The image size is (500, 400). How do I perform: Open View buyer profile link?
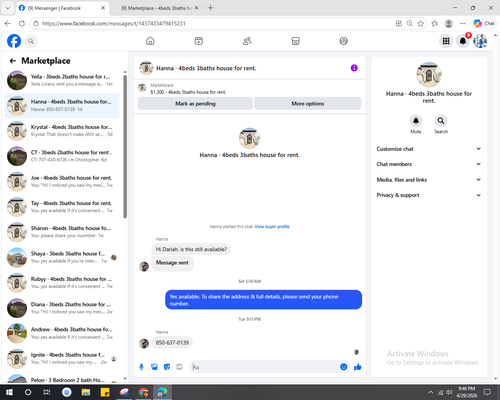(x=272, y=227)
